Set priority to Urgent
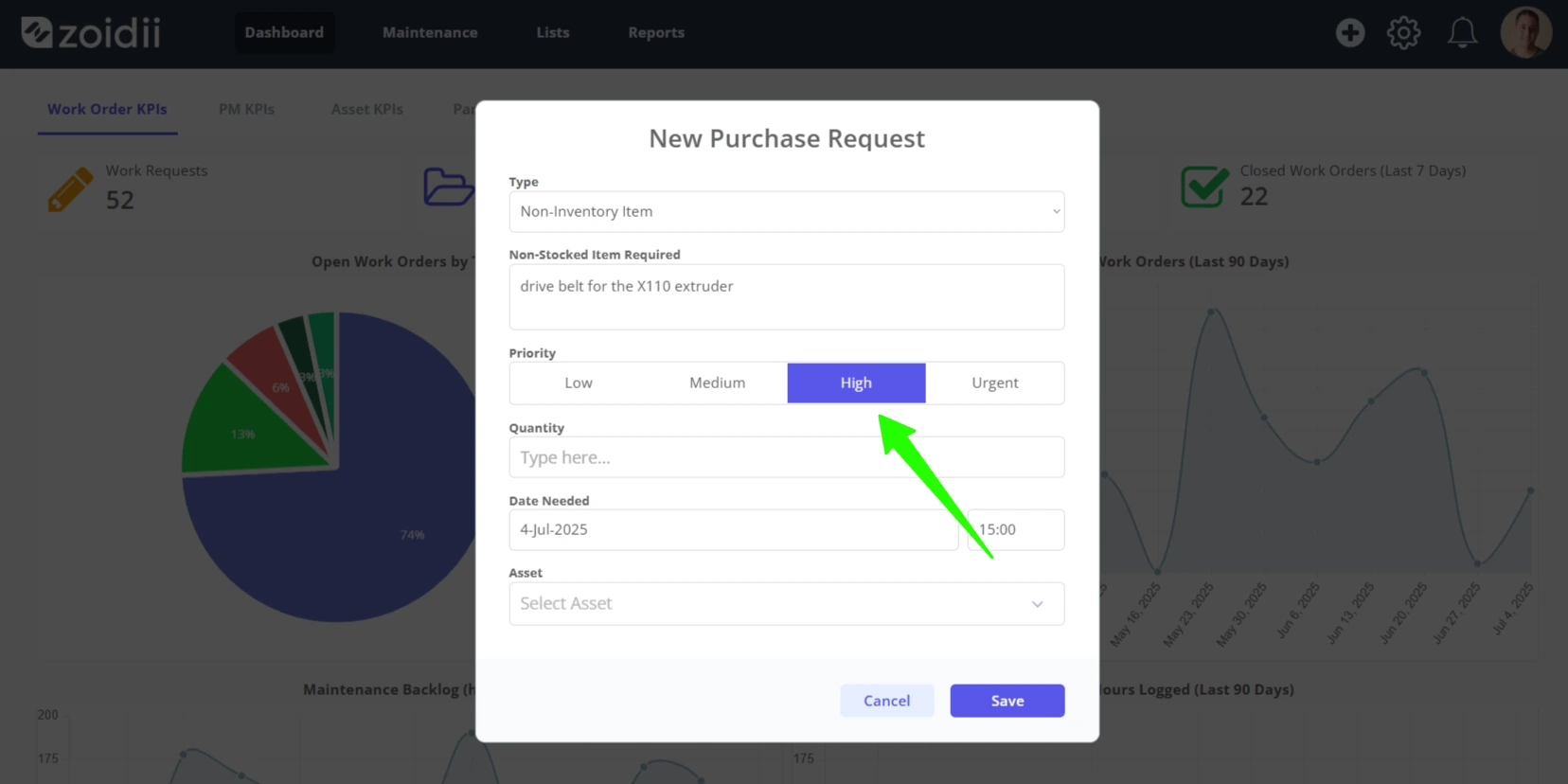1568x784 pixels. 994,383
